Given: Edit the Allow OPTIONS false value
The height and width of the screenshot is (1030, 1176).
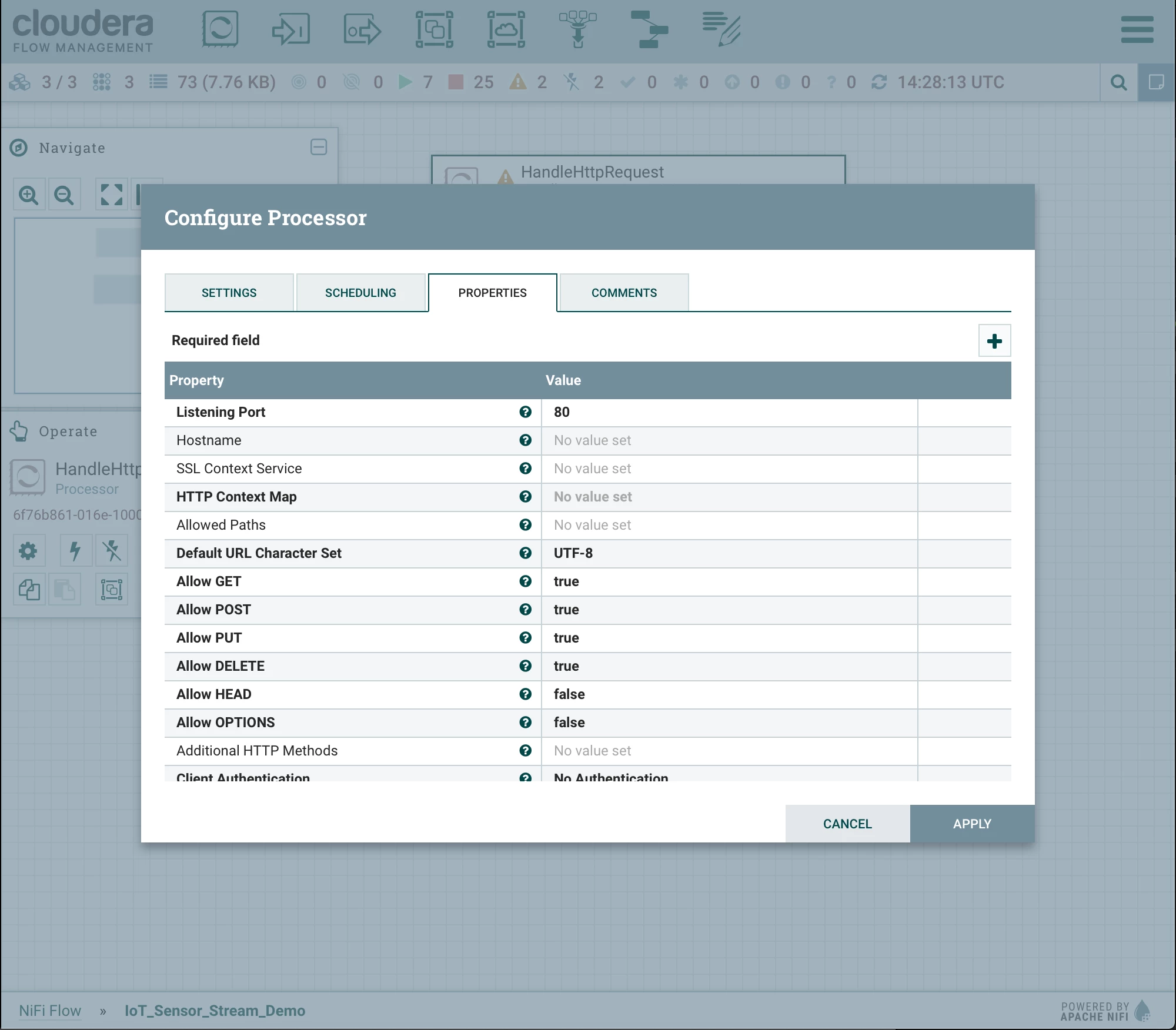Looking at the screenshot, I should (x=729, y=723).
